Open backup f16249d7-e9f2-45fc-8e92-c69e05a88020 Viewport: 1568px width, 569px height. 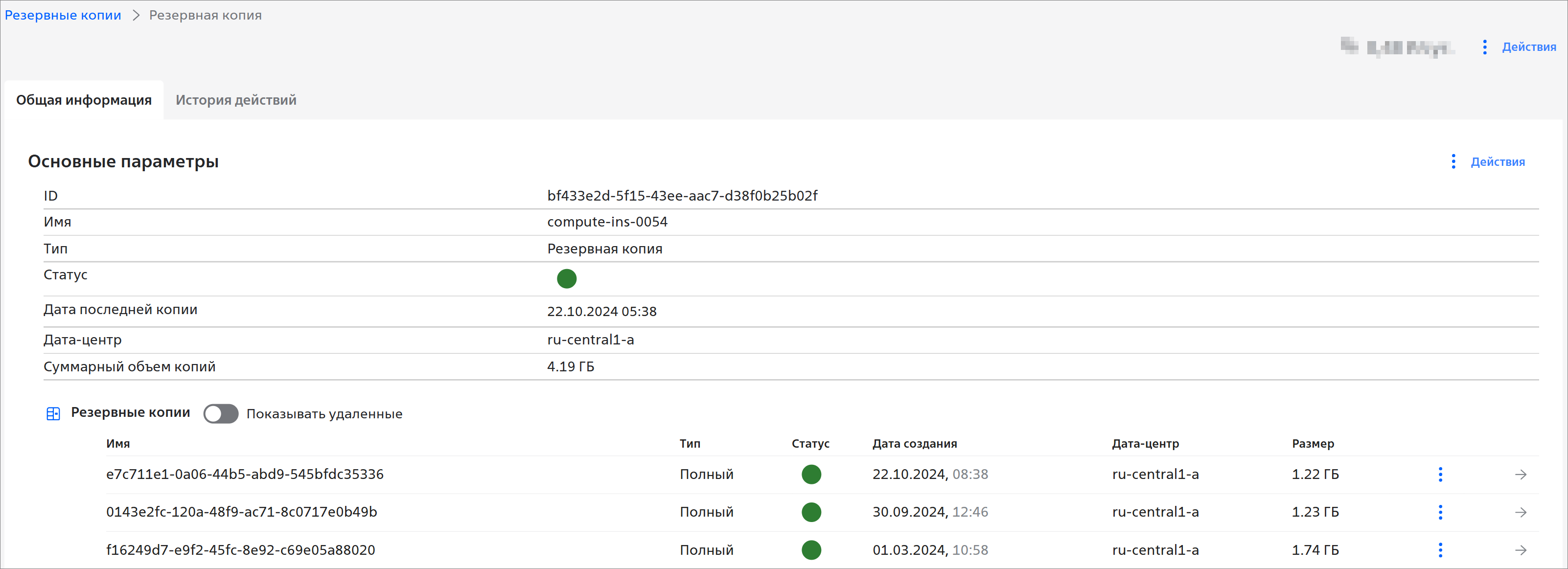(240, 549)
